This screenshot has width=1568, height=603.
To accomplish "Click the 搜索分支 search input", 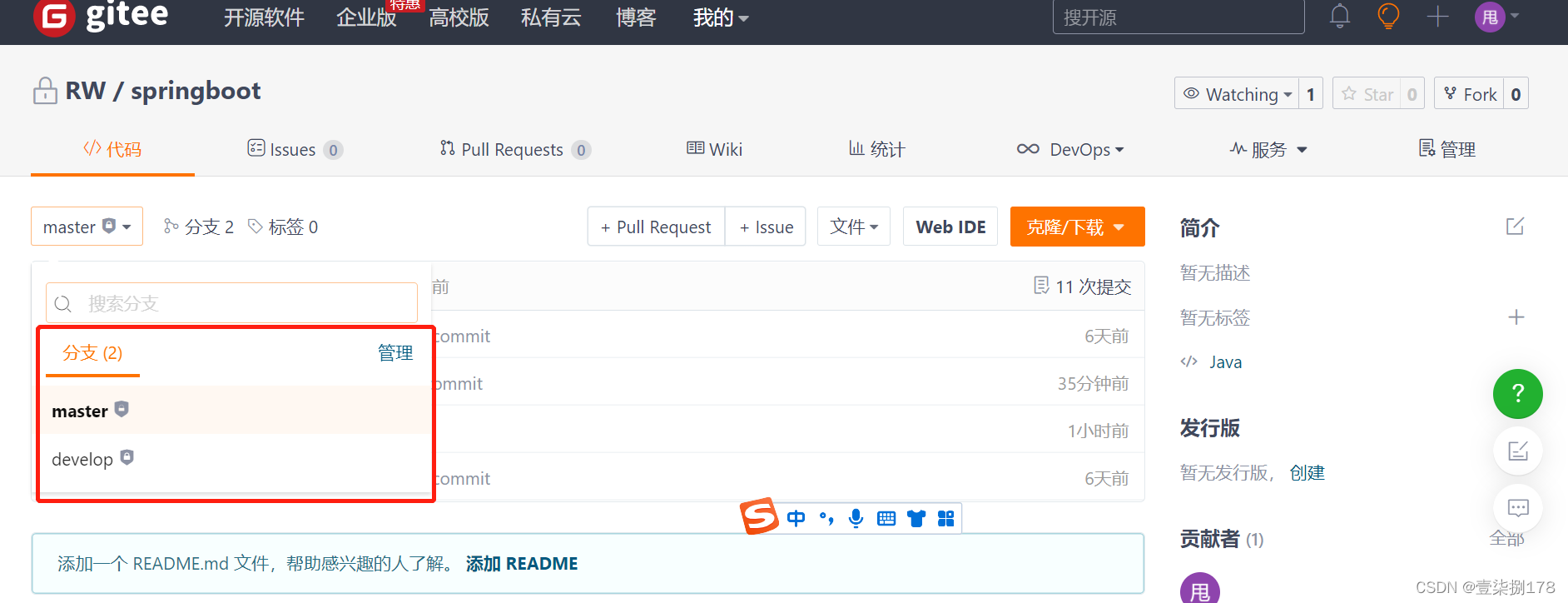I will click(231, 303).
